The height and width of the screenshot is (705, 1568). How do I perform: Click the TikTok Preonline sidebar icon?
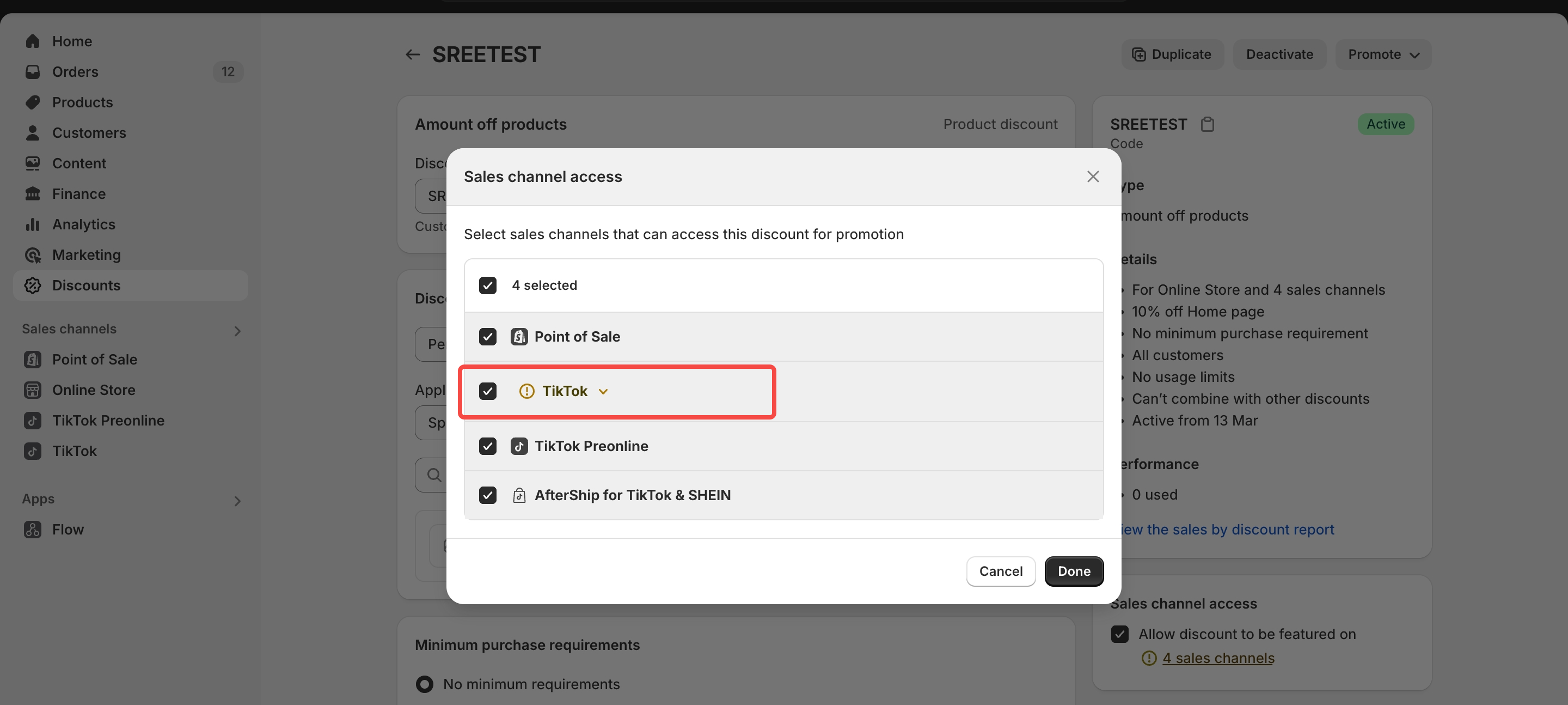[x=33, y=421]
